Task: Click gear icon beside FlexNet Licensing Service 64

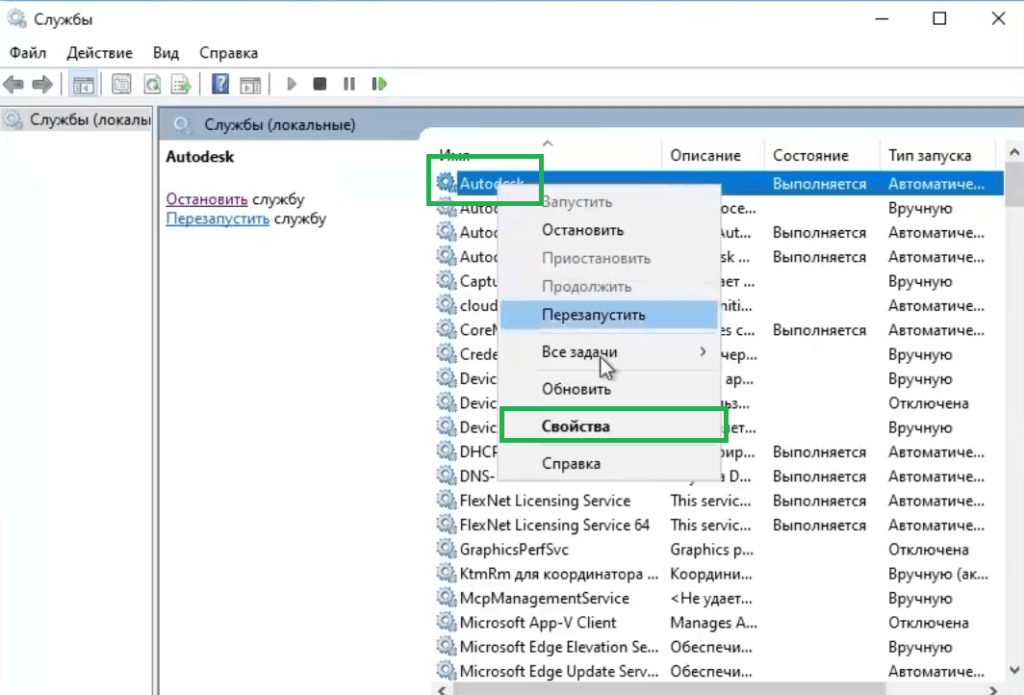Action: pyautogui.click(x=446, y=525)
